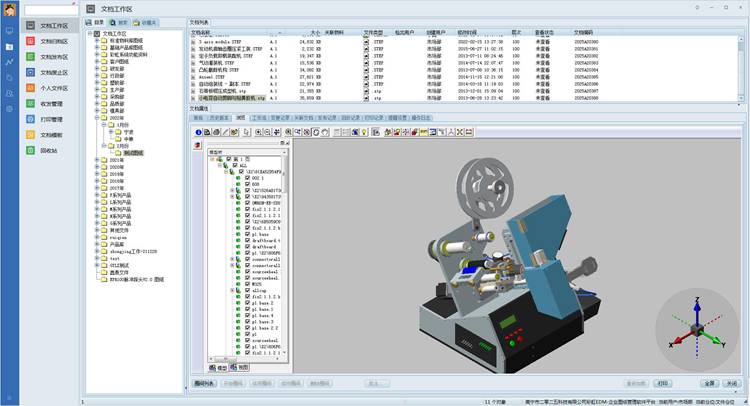Click the blue Z axis on orientation gizmo
This screenshot has width=750, height=406.
tap(698, 311)
